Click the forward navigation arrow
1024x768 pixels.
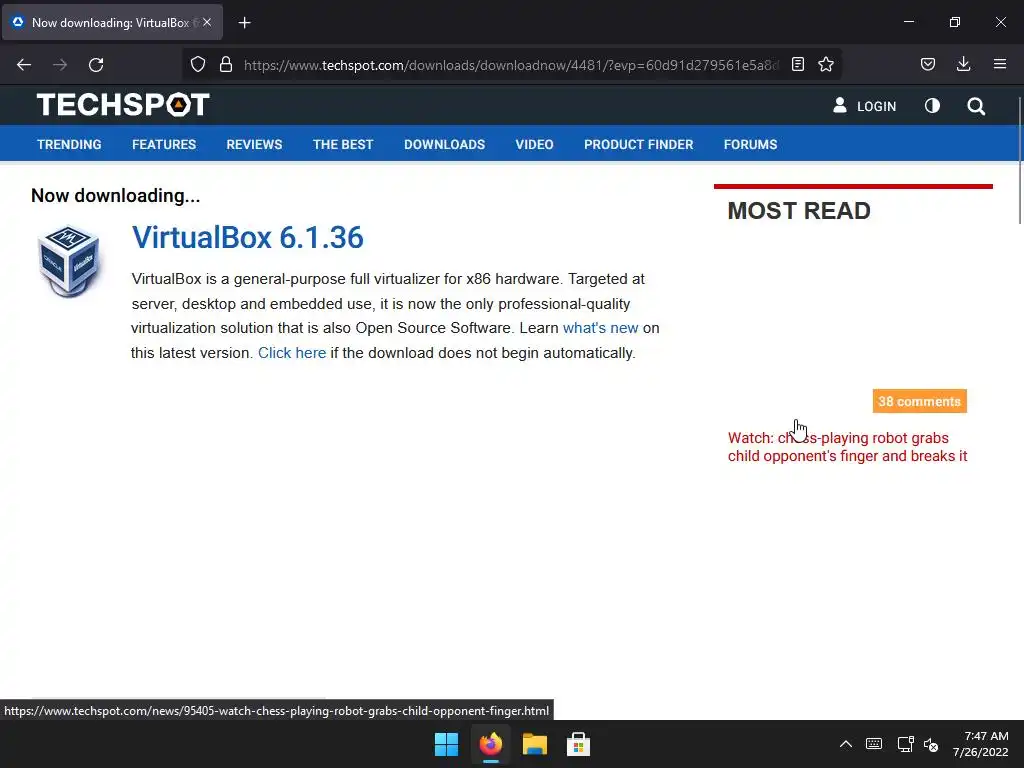pos(60,65)
